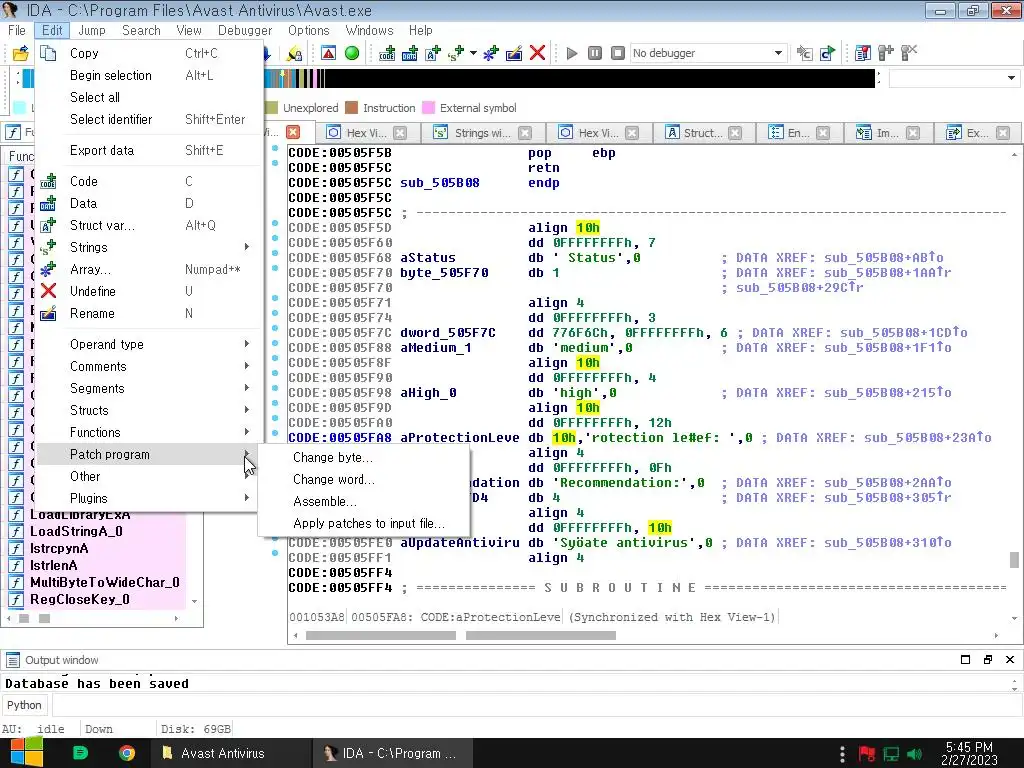Click the red X Undefine toolbar icon
Image resolution: width=1024 pixels, height=768 pixels.
pyautogui.click(x=537, y=53)
